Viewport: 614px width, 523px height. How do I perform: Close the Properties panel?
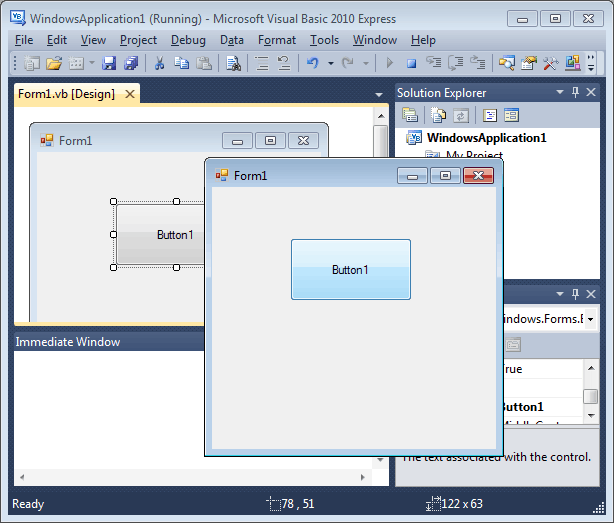point(591,294)
